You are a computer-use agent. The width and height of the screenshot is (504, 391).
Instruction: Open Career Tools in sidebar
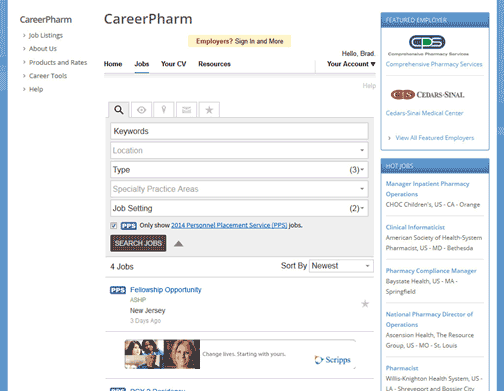[48, 76]
